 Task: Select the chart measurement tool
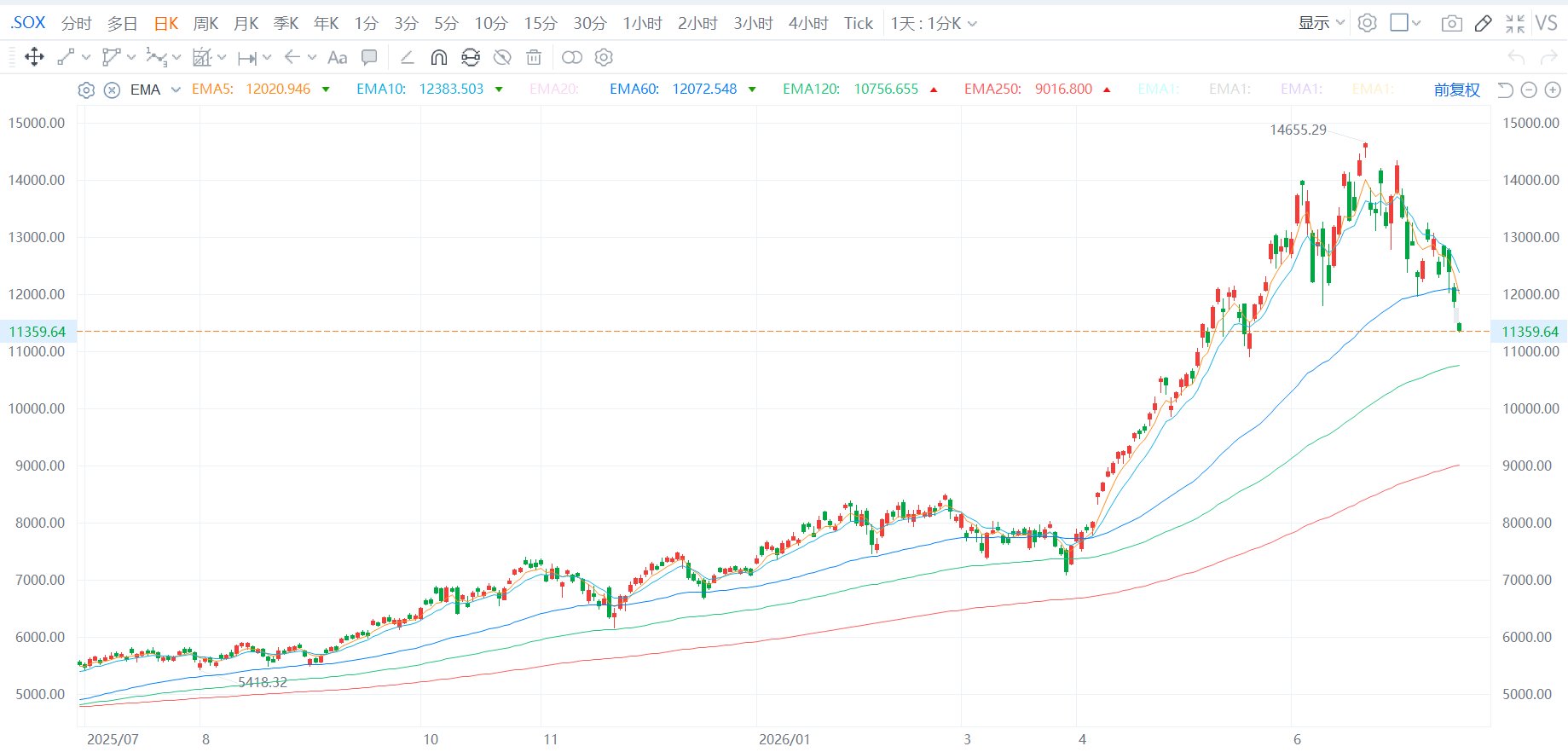click(x=202, y=57)
